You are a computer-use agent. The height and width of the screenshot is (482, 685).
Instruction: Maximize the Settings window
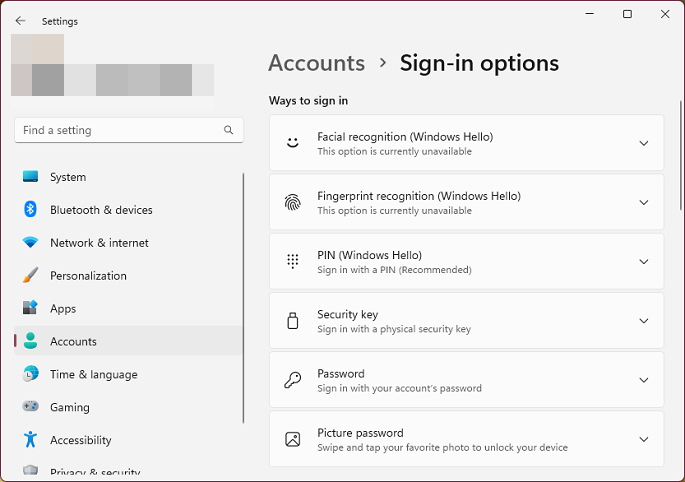(x=627, y=14)
